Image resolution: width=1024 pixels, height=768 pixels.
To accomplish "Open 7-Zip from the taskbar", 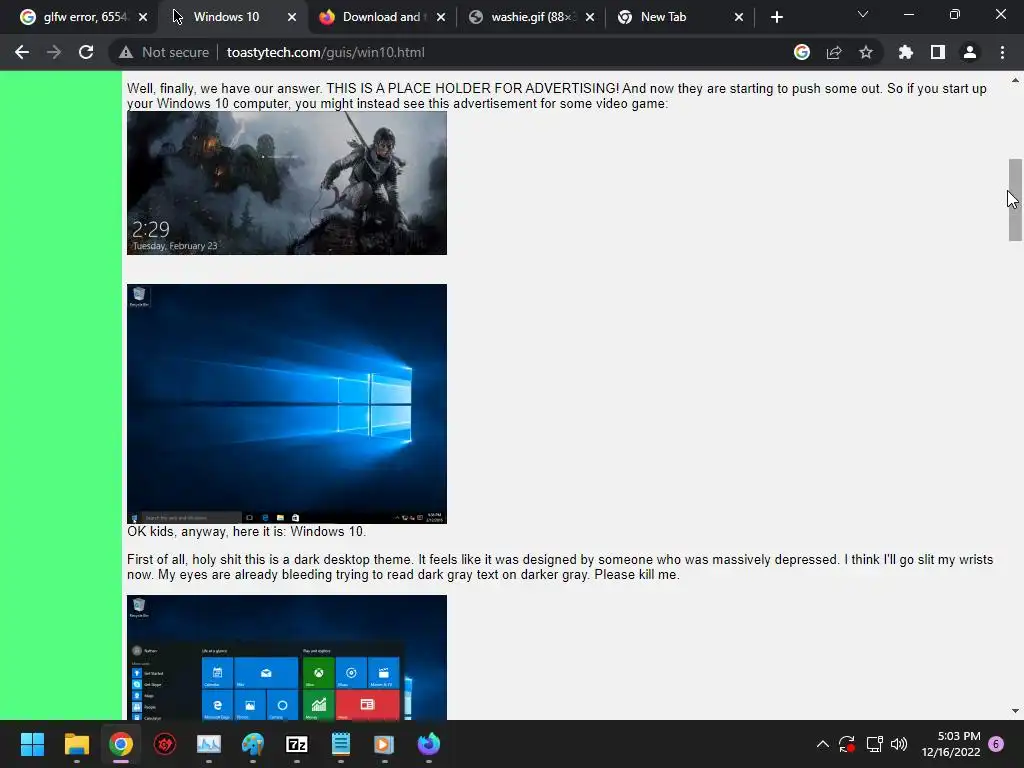I will (296, 744).
